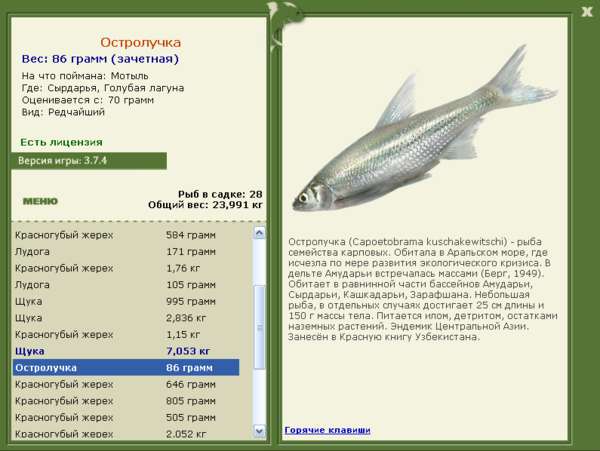Click the Версия игры: 3.7.4 bar
Image resolution: width=600 pixels, height=451 pixels.
pos(89,161)
